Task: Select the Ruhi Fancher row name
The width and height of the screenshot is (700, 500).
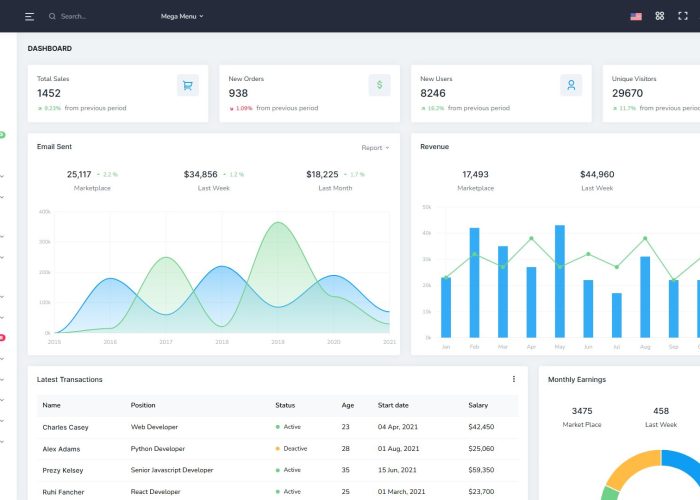Action: coord(63,492)
